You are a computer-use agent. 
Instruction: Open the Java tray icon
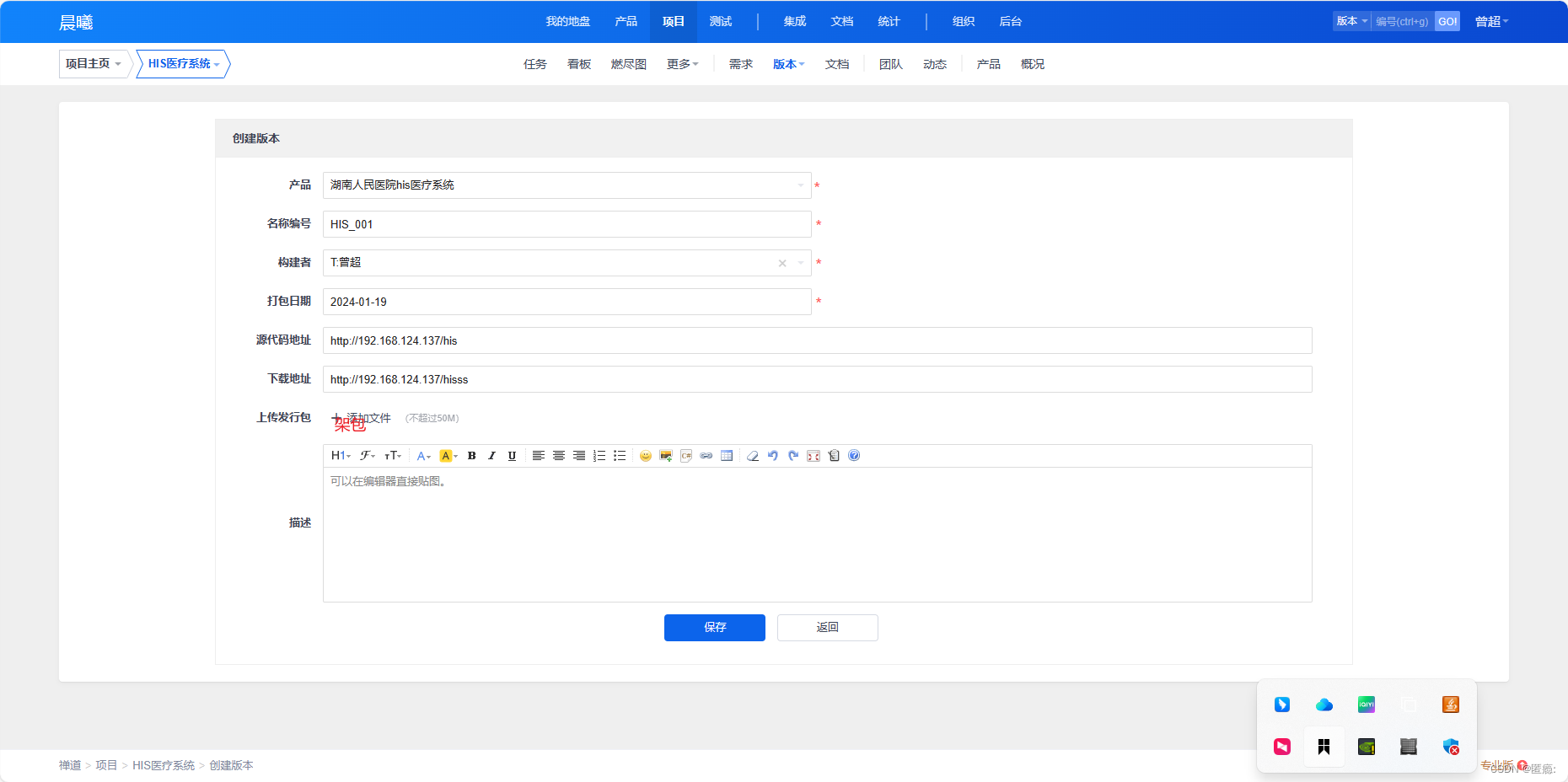click(1451, 704)
